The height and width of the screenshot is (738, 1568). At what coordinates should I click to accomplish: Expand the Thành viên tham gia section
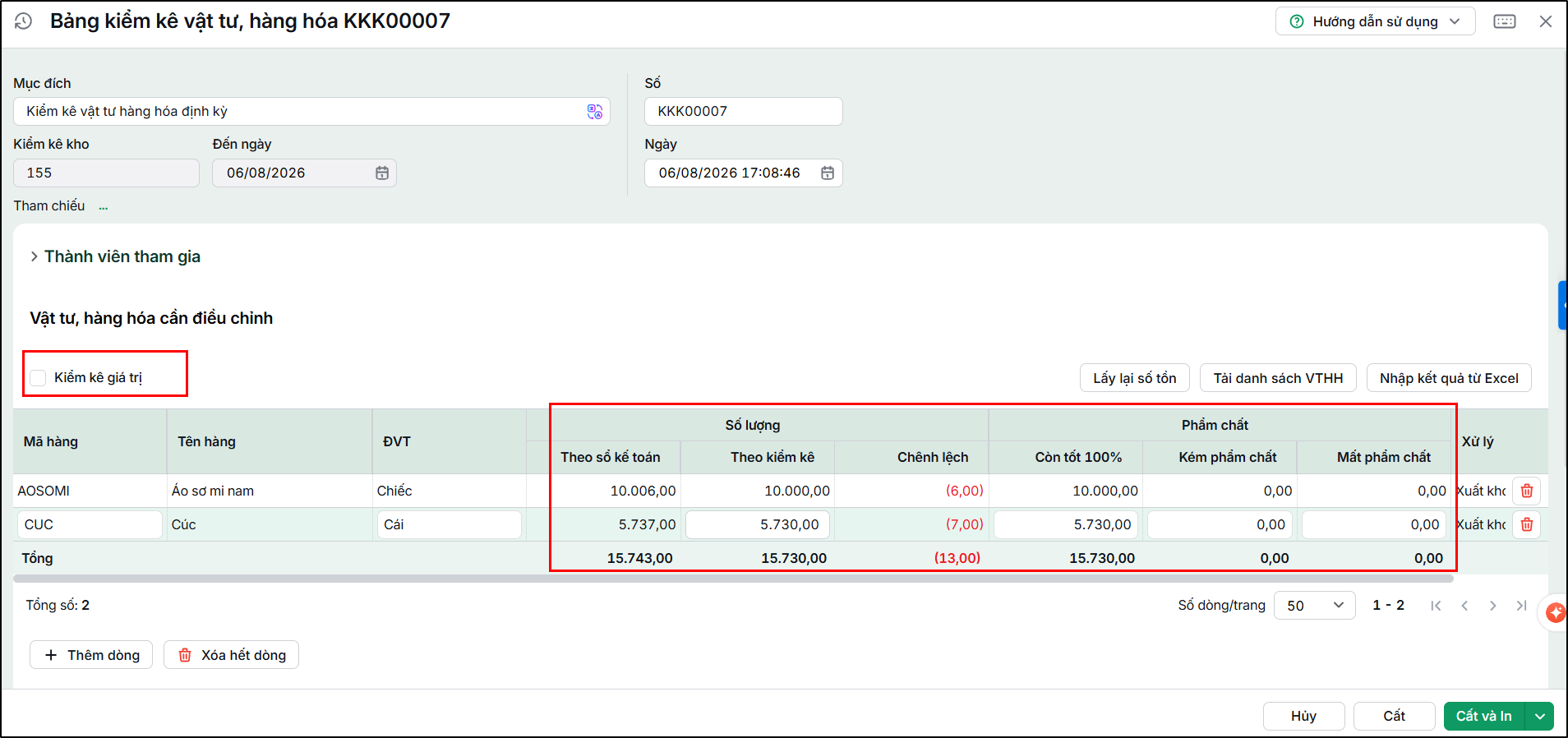(115, 256)
